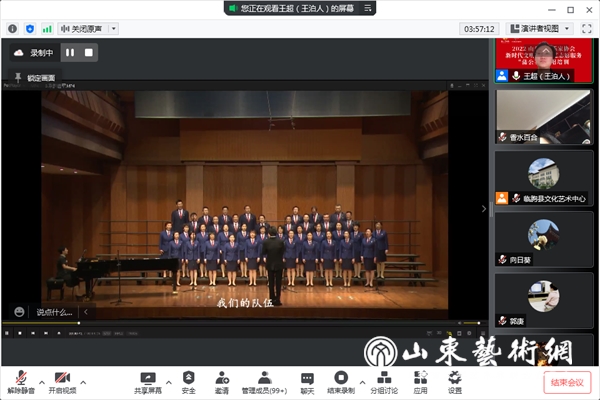Viewport: 600px width, 400px height.
Task: Turn on camera via 开启视频
Action: pyautogui.click(x=62, y=382)
